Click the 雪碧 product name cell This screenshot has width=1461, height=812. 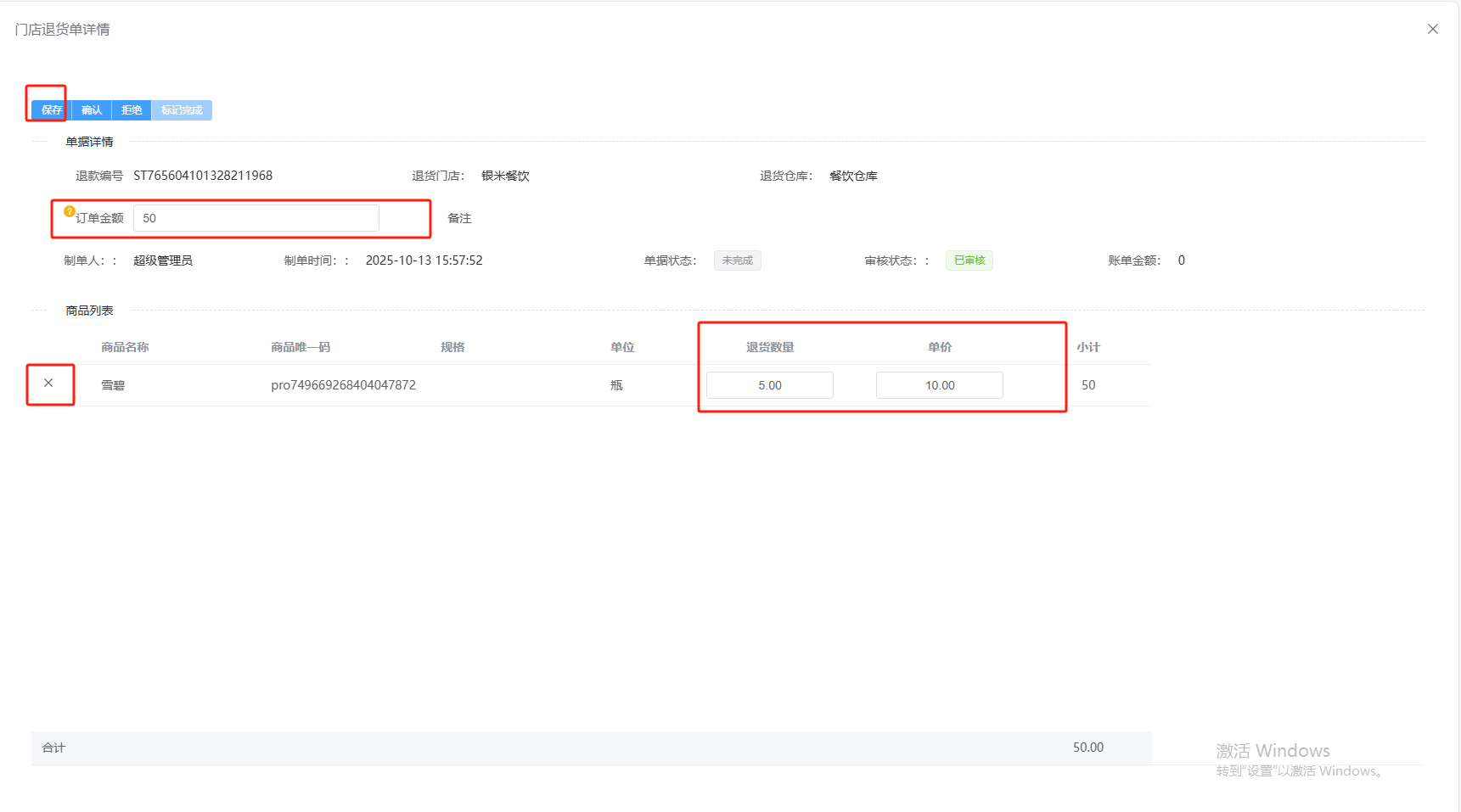113,385
